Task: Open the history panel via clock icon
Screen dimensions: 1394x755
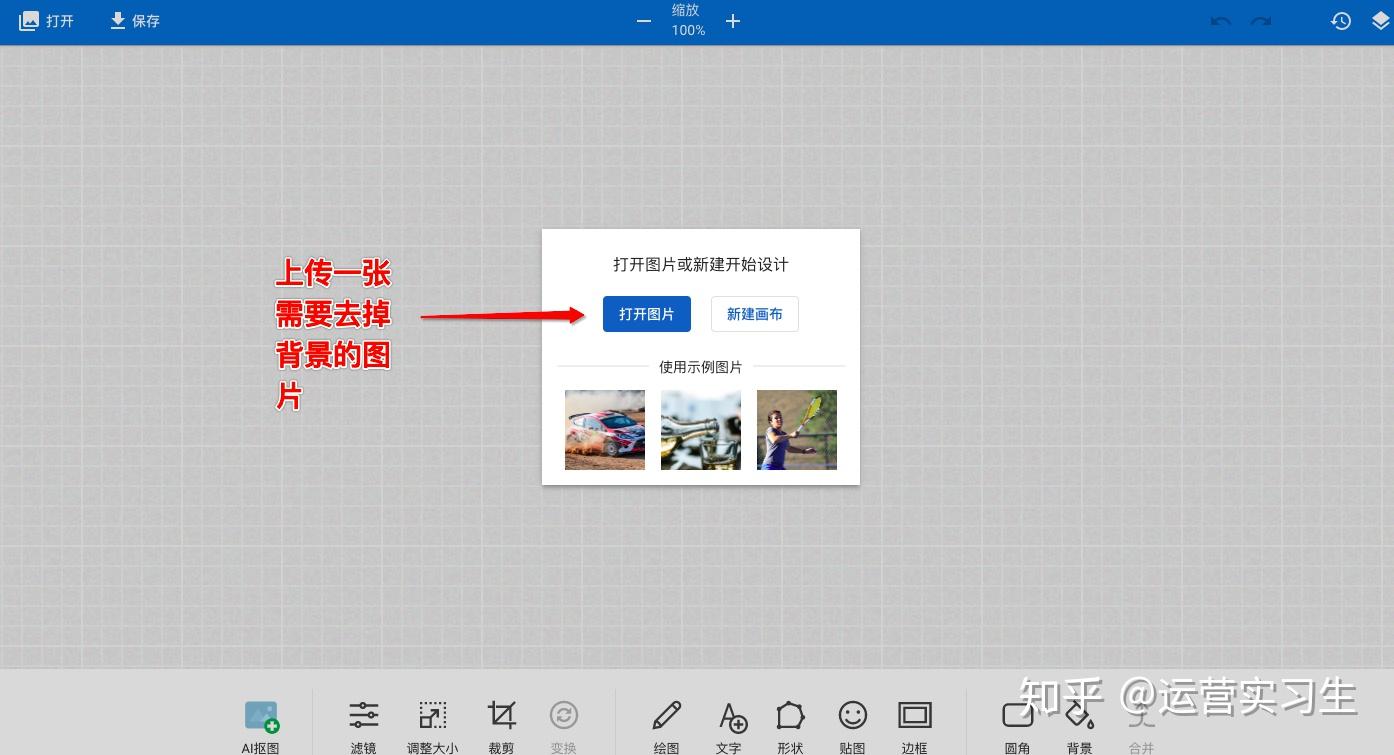Action: point(1340,20)
